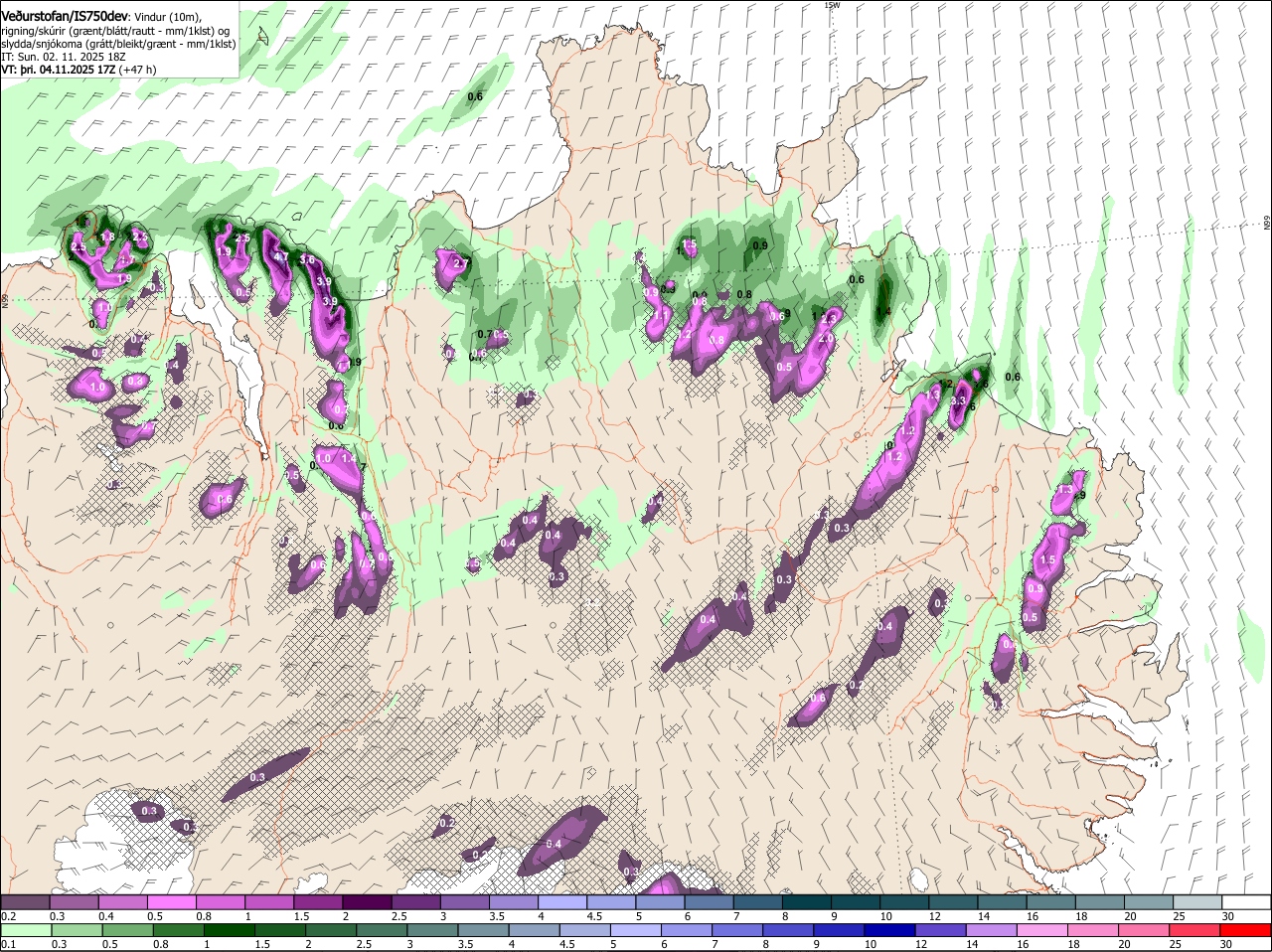Select the darkest green rain swatch between 1 and 1.5
This screenshot has width=1272, height=952.
[229, 930]
